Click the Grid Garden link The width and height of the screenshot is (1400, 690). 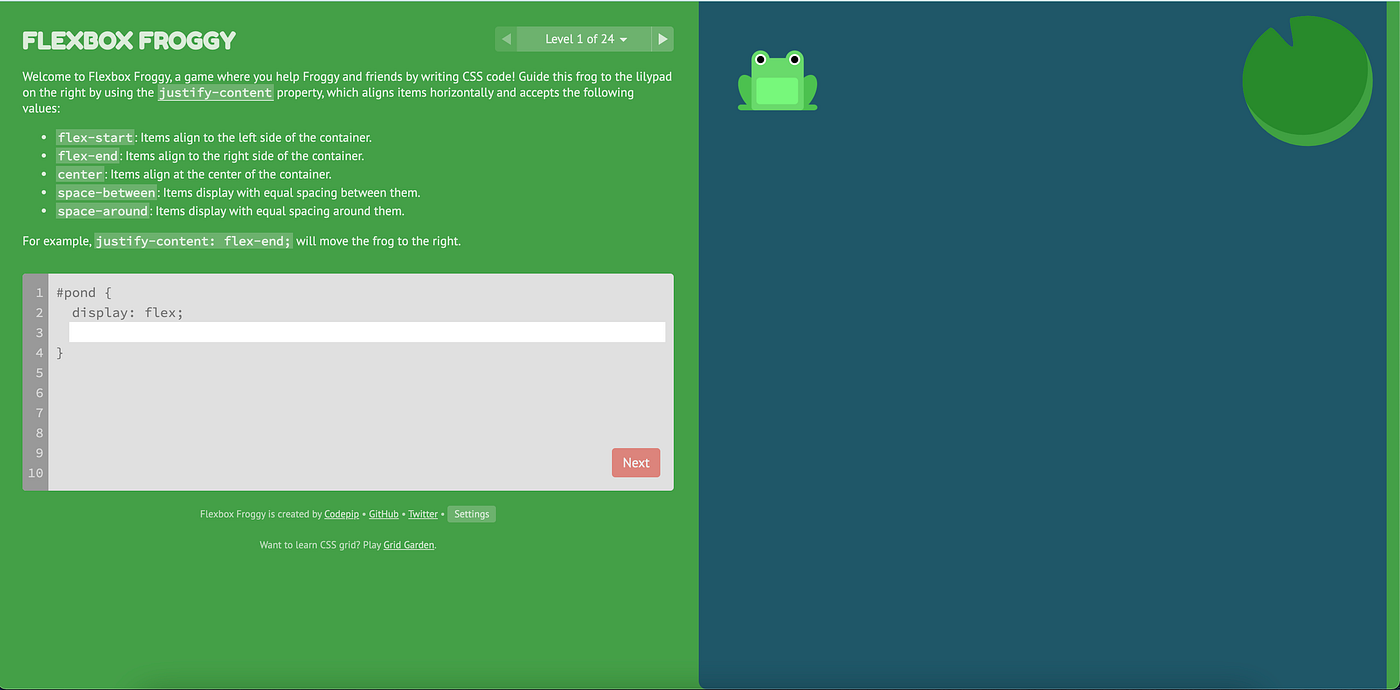click(x=408, y=544)
